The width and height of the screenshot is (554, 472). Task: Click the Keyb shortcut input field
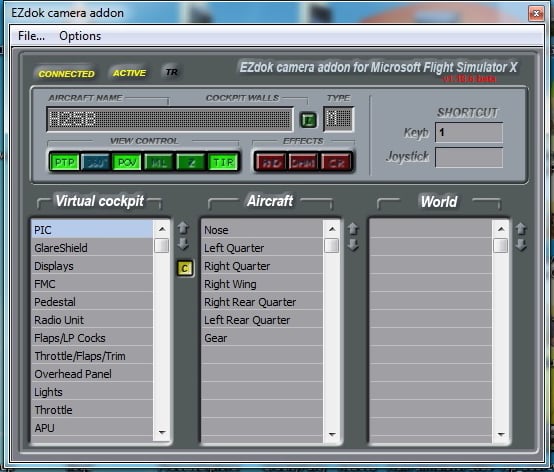(468, 132)
